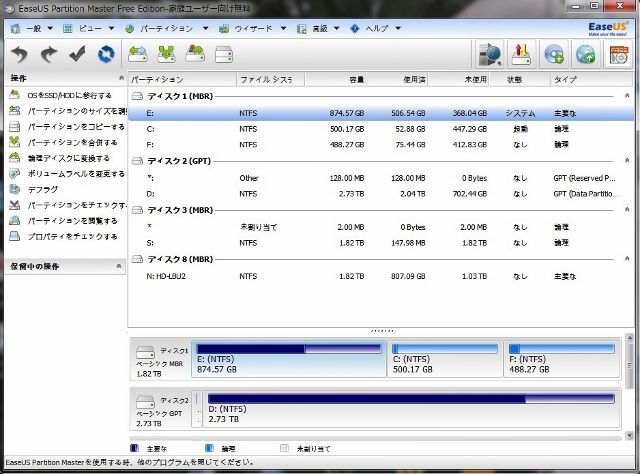Select the C: NTFS 500.17 GB row
The width and height of the screenshot is (640, 474).
(380, 129)
